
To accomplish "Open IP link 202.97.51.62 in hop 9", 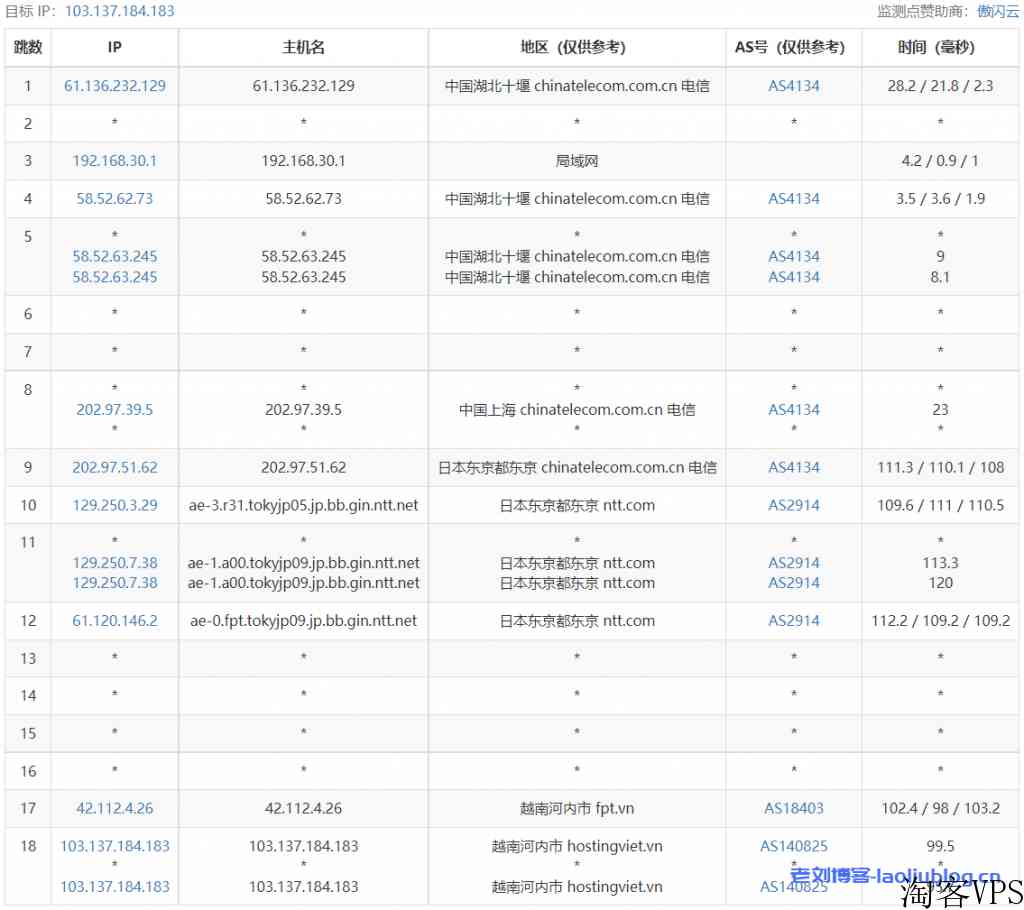I will [115, 467].
